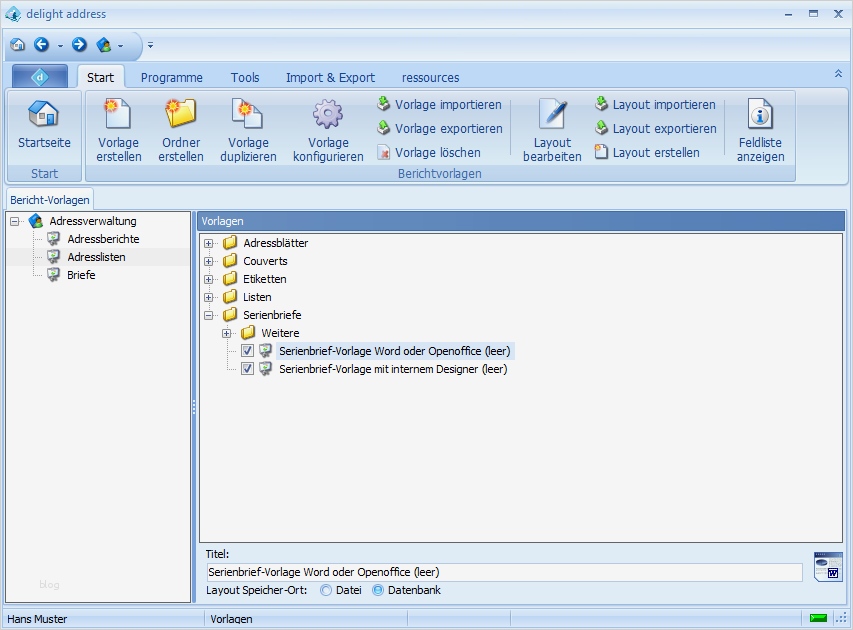The height and width of the screenshot is (630, 853).
Task: Select the Datei radio button
Action: point(326,590)
